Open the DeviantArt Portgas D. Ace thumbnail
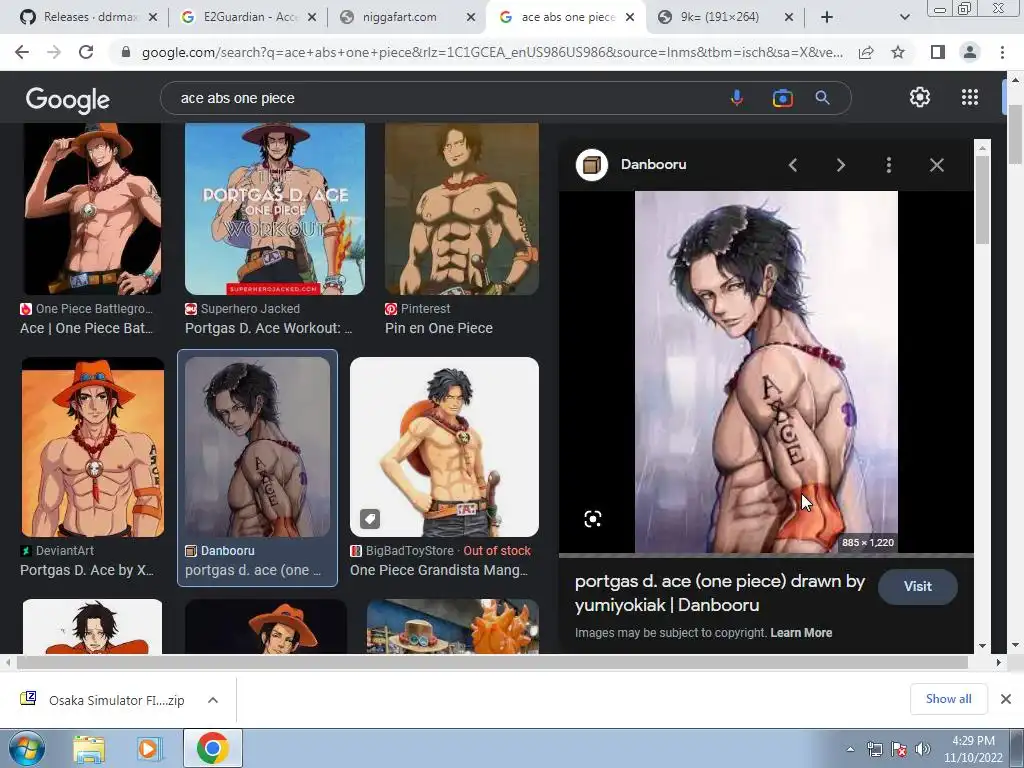 click(93, 447)
